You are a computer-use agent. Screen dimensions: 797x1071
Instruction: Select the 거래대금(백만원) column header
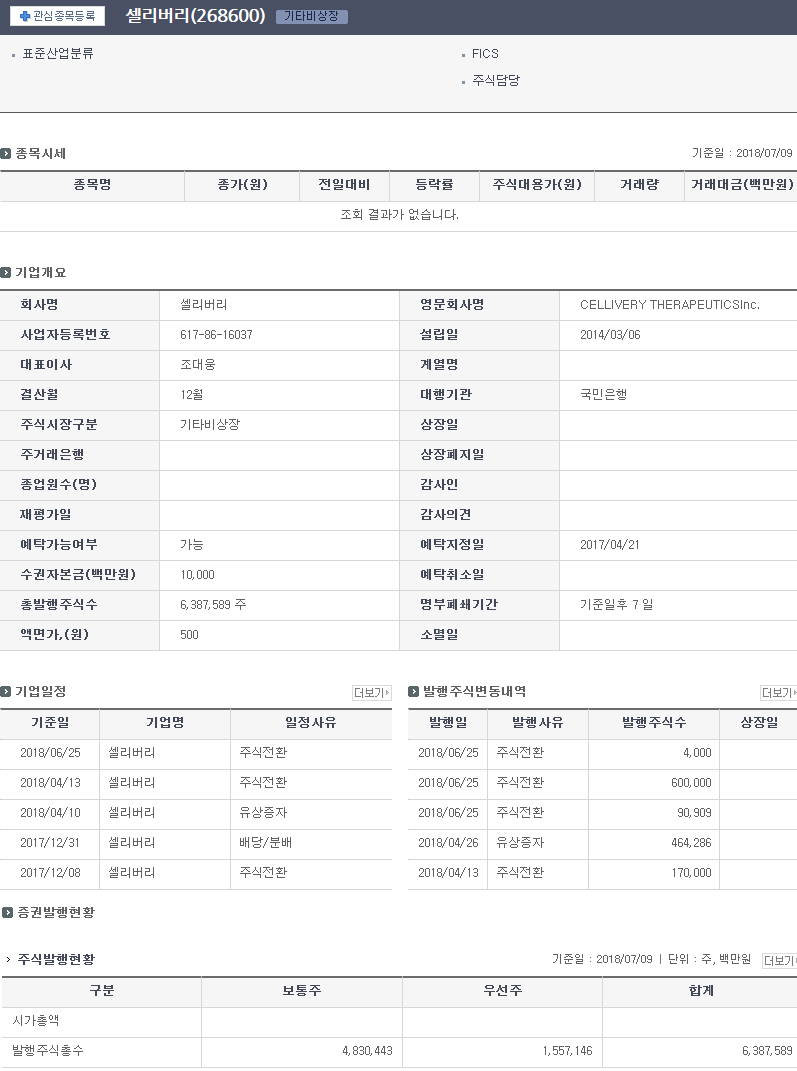[x=742, y=185]
